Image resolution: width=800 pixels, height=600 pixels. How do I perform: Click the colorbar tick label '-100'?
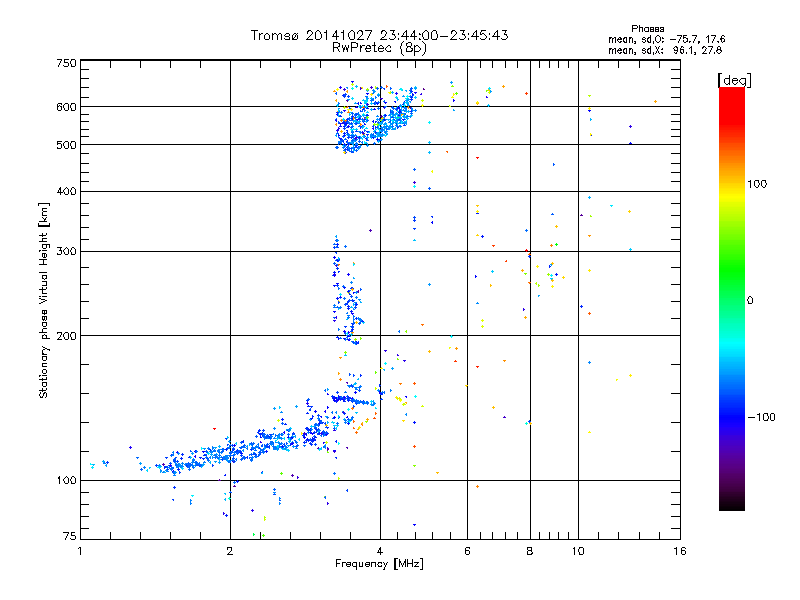coord(761,417)
